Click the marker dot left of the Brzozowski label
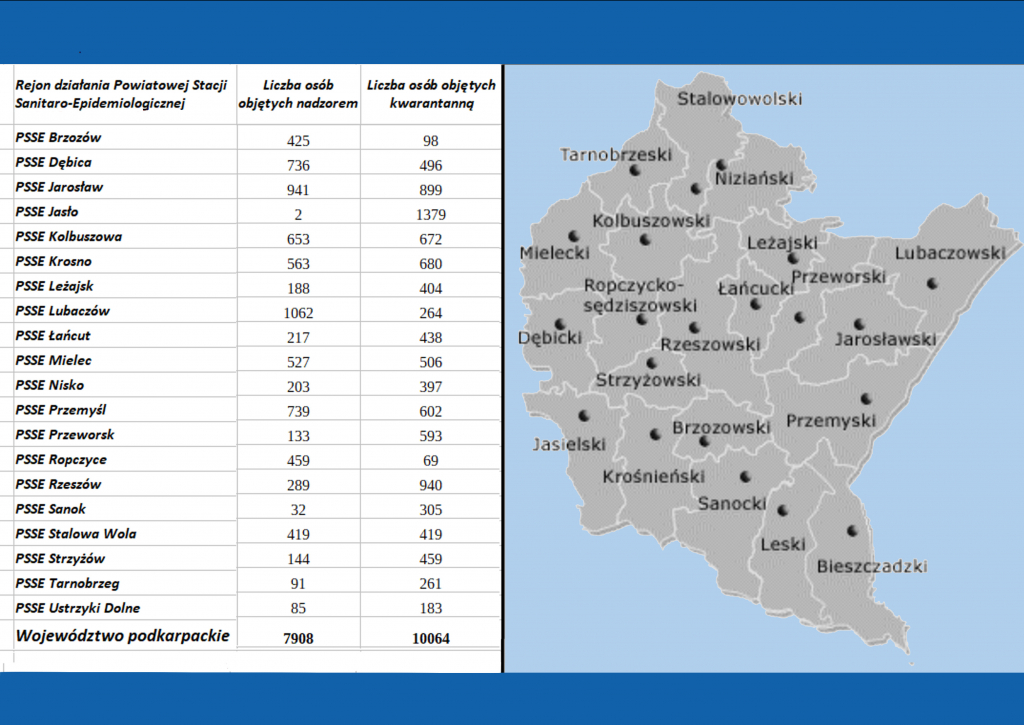 click(x=655, y=434)
